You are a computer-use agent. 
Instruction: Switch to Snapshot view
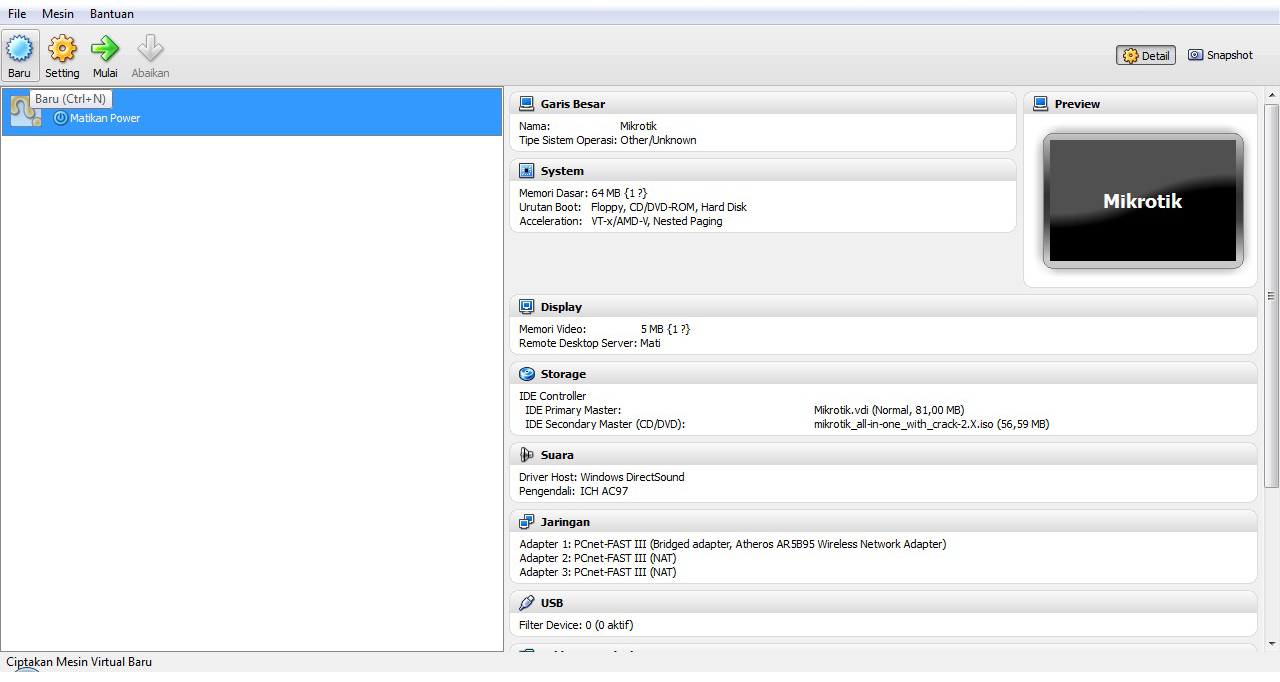[x=1220, y=55]
